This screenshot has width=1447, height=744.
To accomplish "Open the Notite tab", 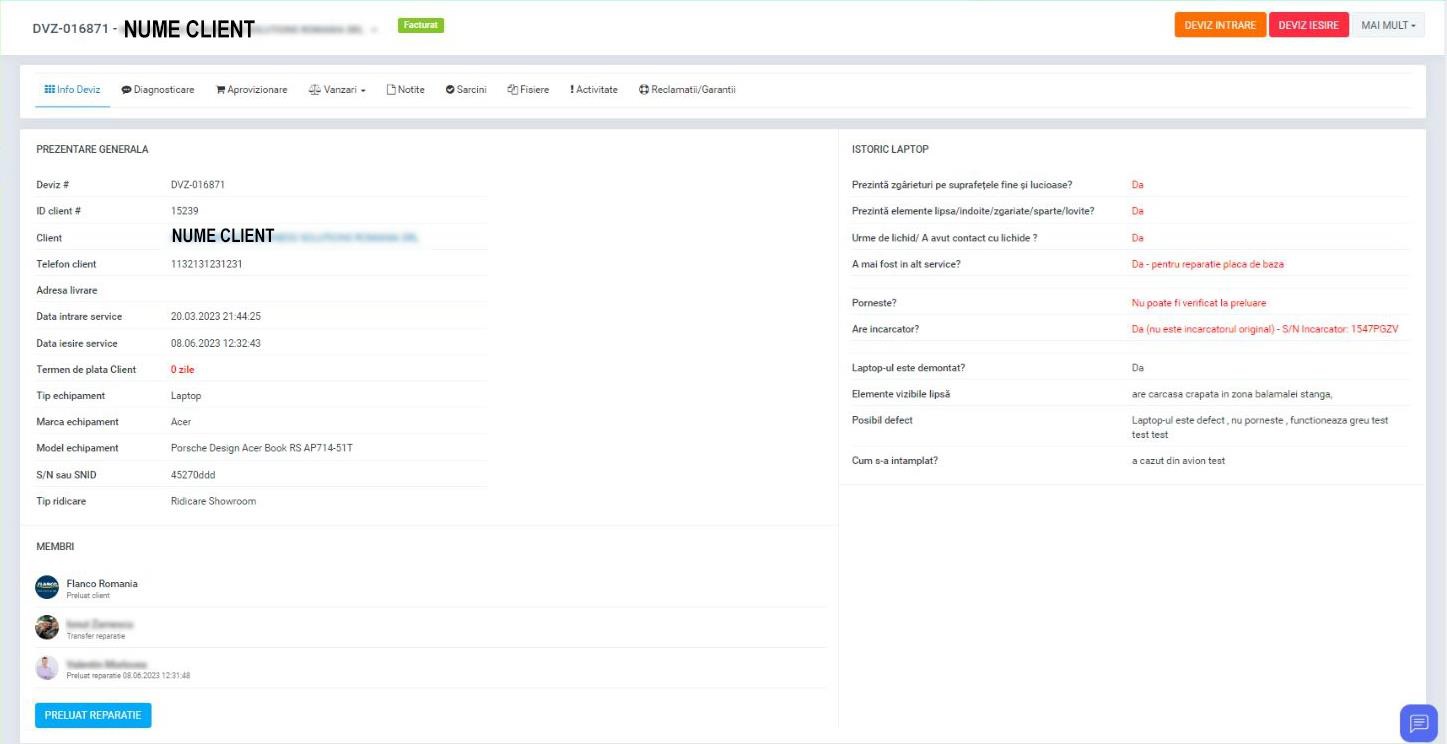I will pyautogui.click(x=405, y=90).
